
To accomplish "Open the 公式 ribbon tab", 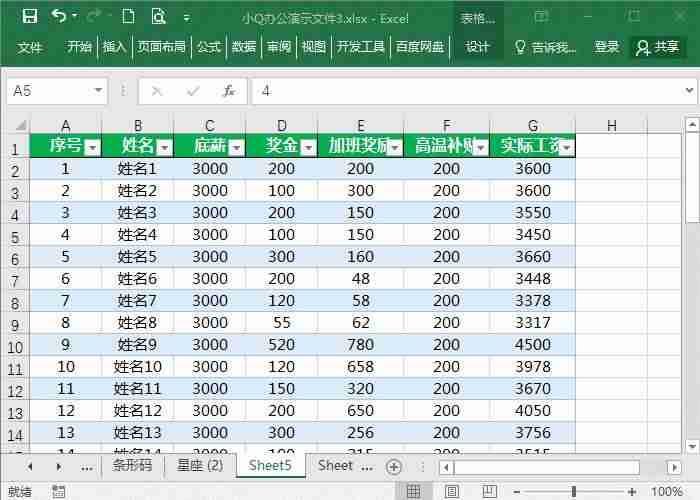I will (x=209, y=47).
